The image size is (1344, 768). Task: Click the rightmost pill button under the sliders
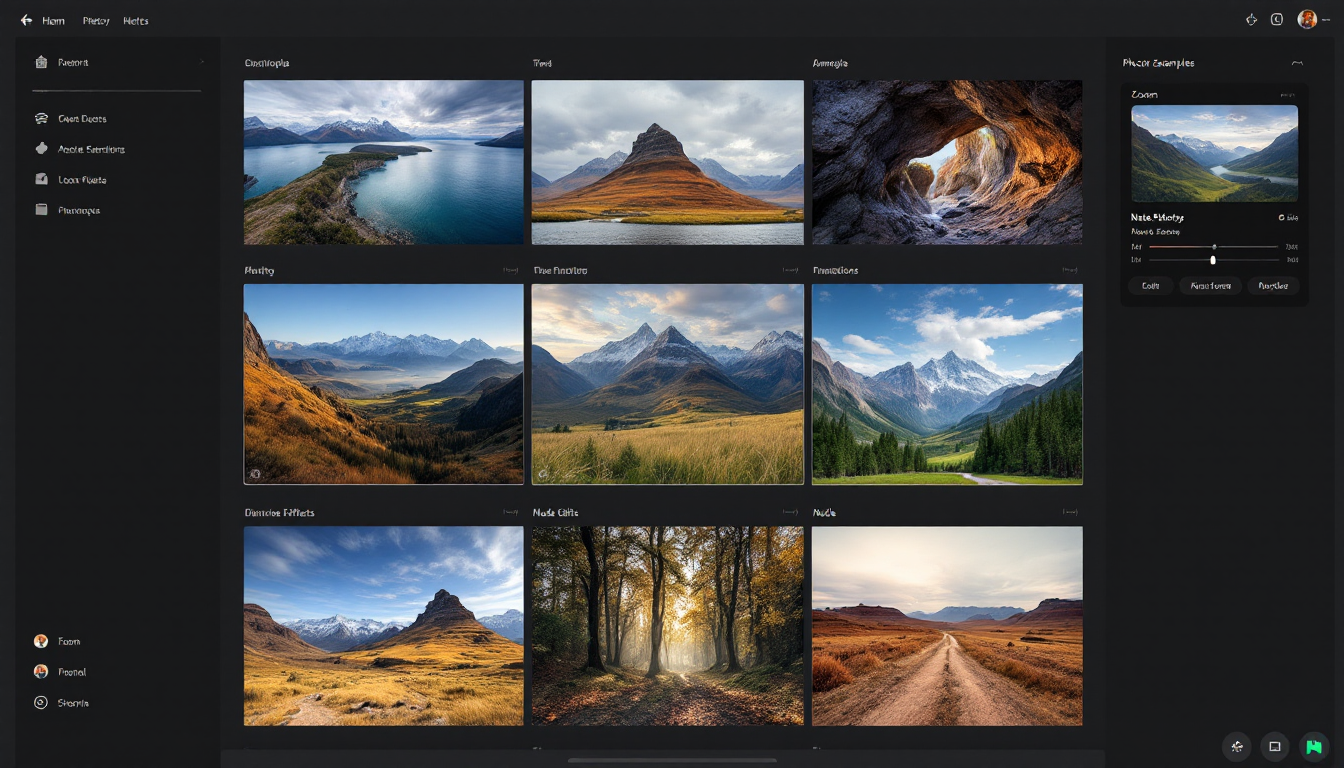point(1272,286)
